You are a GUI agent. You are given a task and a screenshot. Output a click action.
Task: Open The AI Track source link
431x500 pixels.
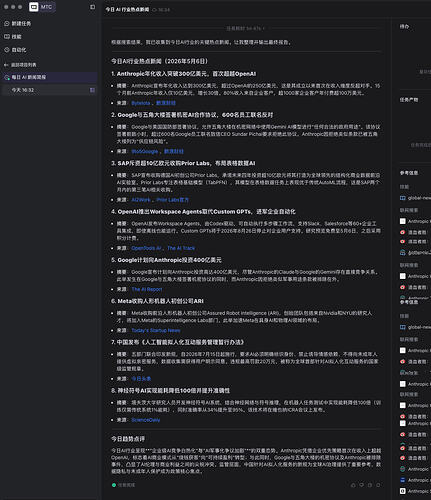coord(181,248)
